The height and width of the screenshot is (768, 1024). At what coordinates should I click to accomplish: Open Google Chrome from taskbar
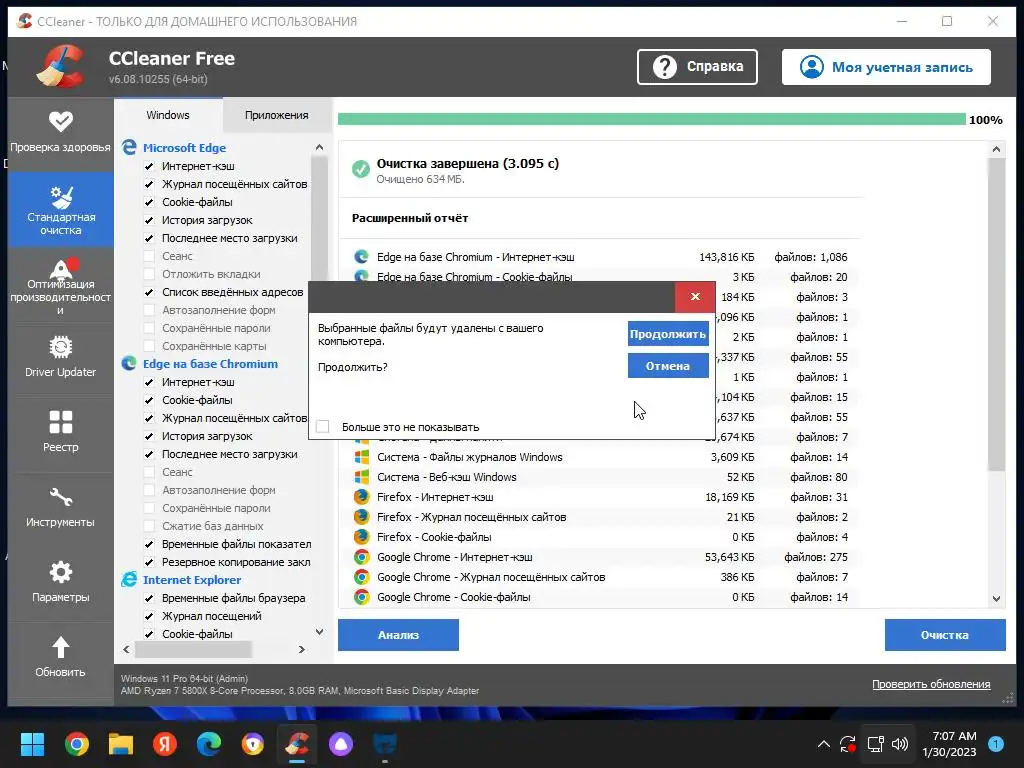click(77, 744)
